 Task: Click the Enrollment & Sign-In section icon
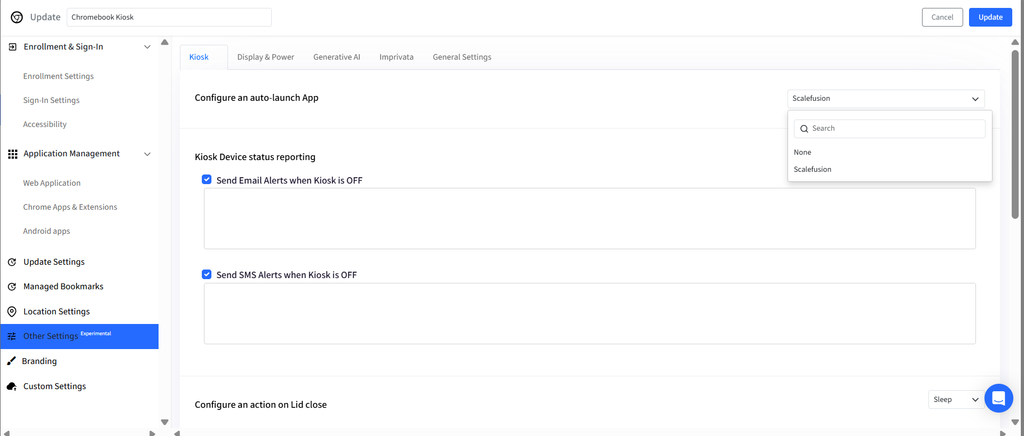click(12, 47)
